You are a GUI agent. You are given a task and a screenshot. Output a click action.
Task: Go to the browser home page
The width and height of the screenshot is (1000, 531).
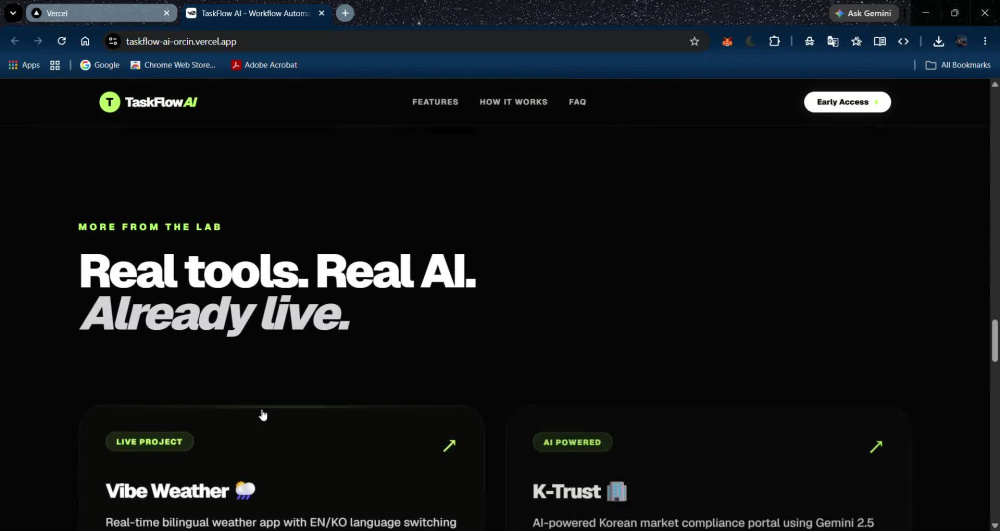point(85,41)
